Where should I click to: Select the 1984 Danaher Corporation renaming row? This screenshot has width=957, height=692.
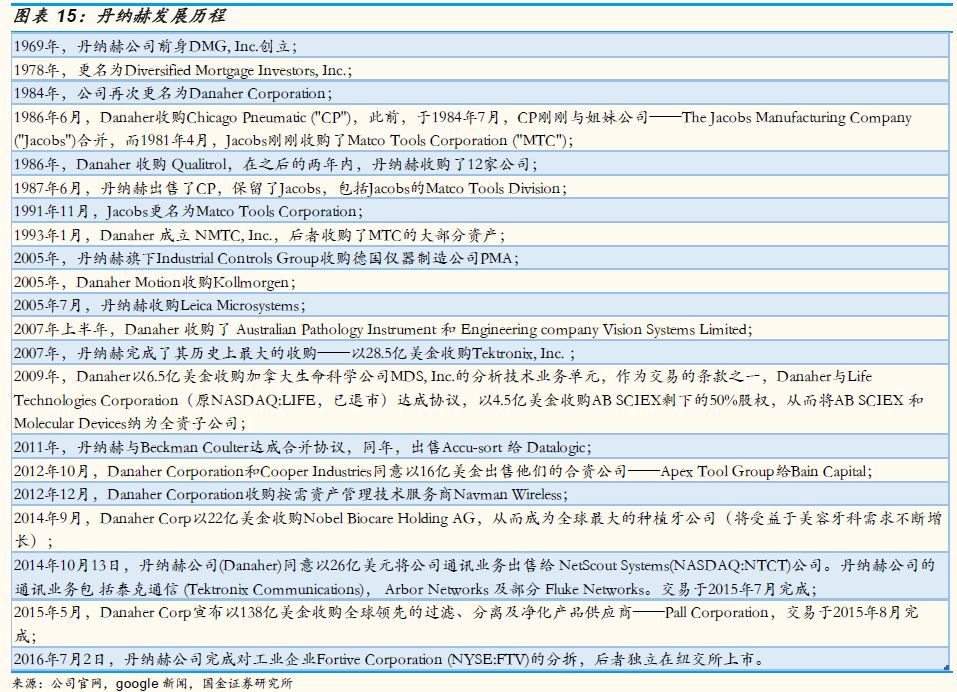[170, 93]
